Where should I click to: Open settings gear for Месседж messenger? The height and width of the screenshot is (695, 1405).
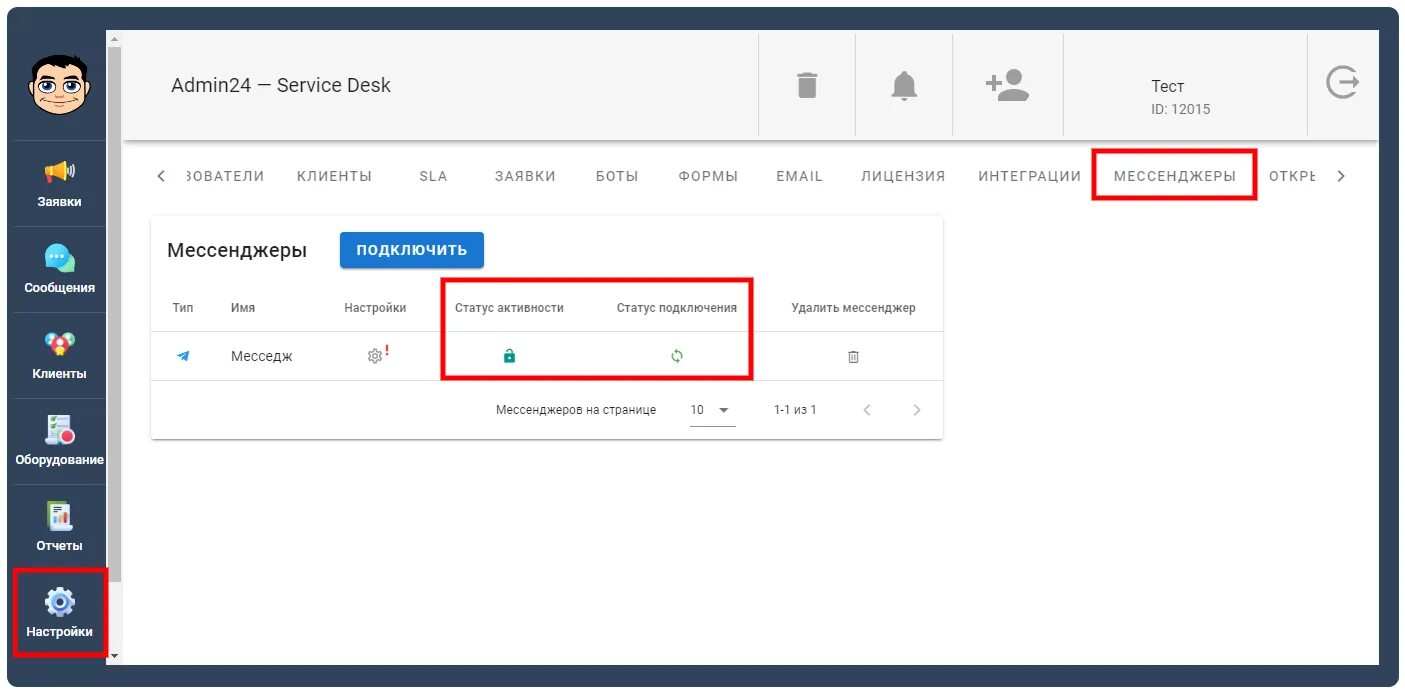pyautogui.click(x=375, y=356)
